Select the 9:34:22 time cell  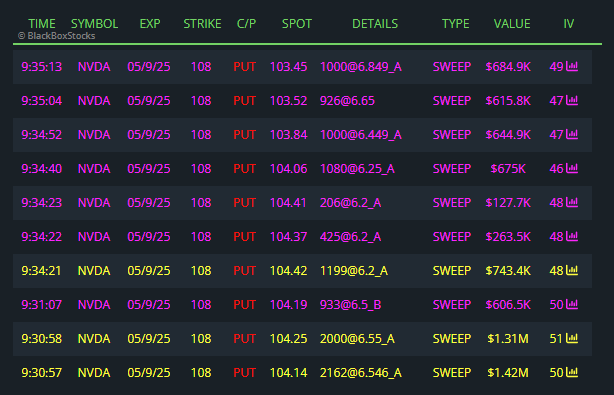click(x=42, y=237)
